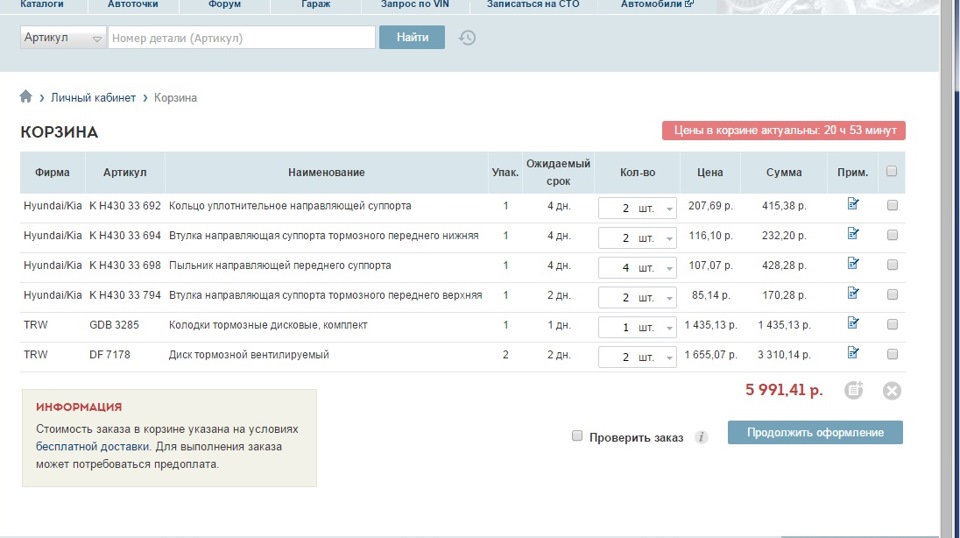Open the Гараж menu item
The image size is (960, 538).
pyautogui.click(x=315, y=4)
